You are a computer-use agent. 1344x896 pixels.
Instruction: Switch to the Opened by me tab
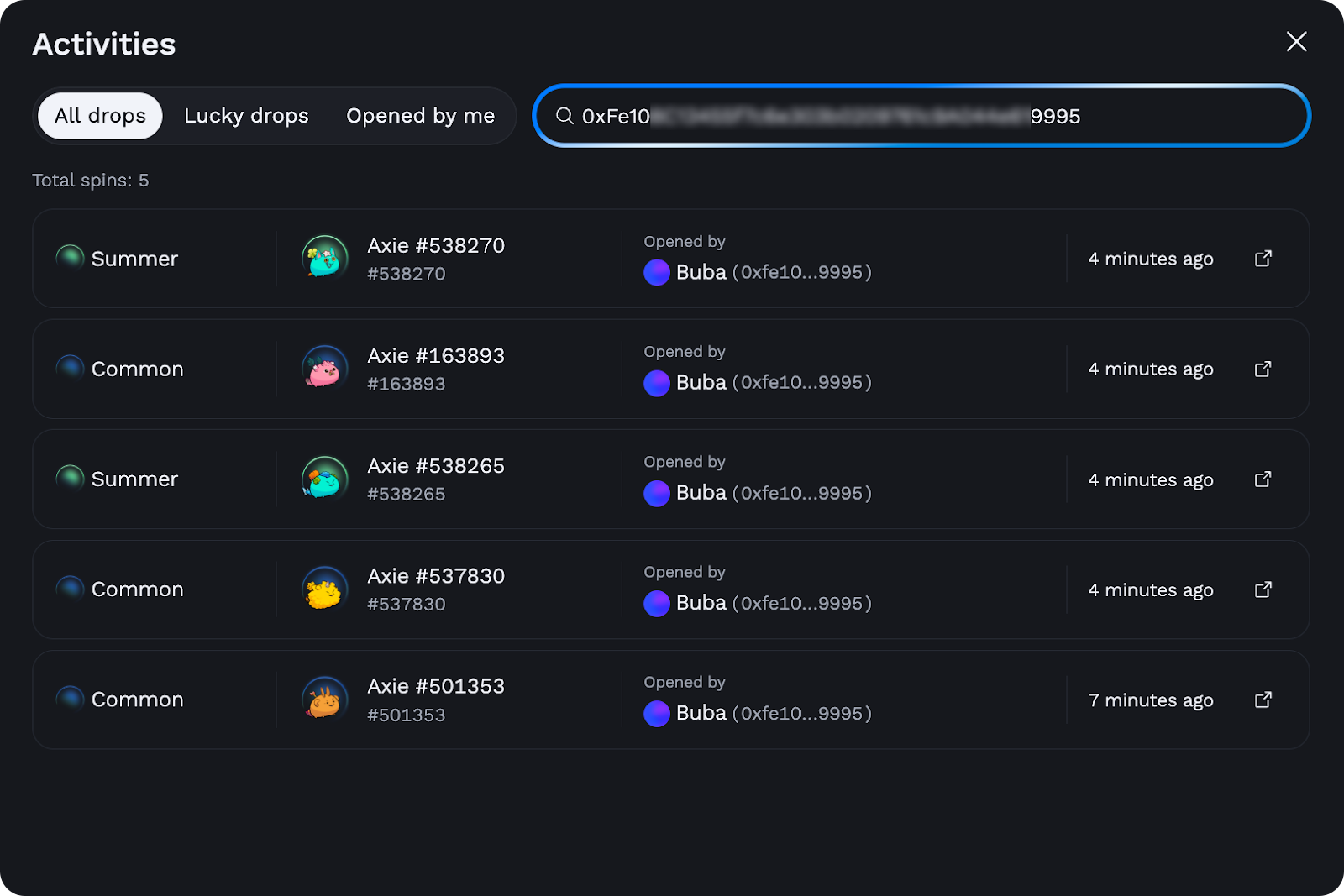[x=421, y=116]
